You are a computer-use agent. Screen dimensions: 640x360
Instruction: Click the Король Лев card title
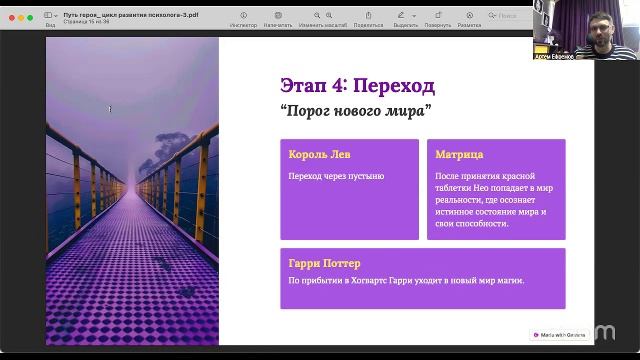tap(319, 154)
